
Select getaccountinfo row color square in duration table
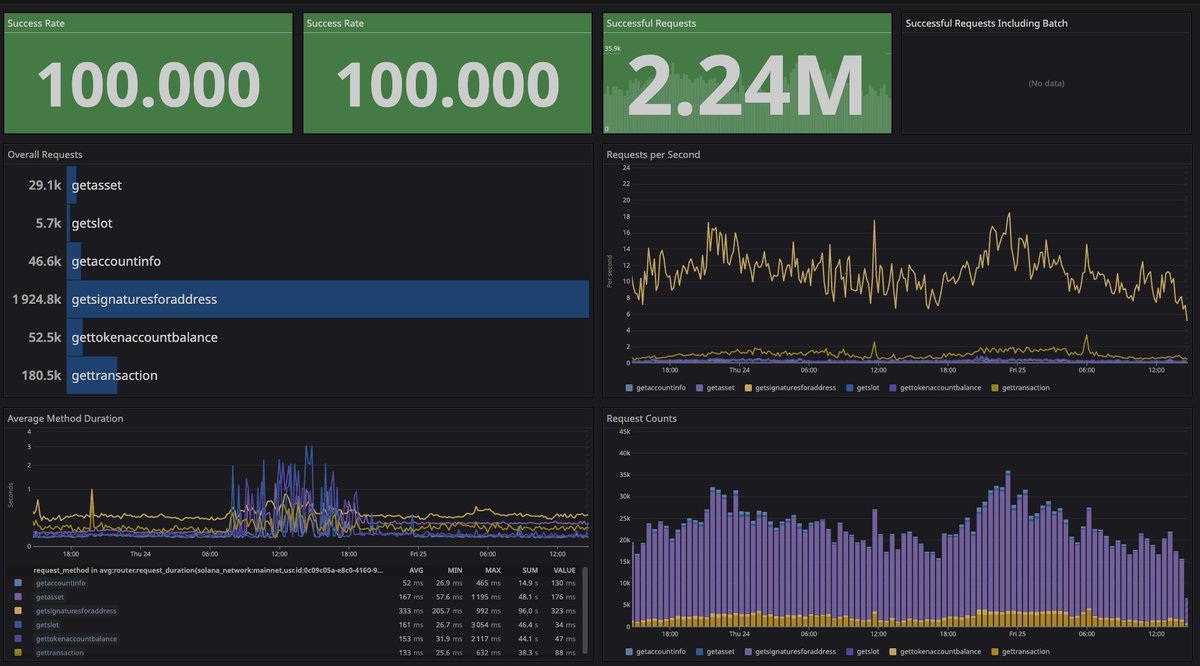16,582
